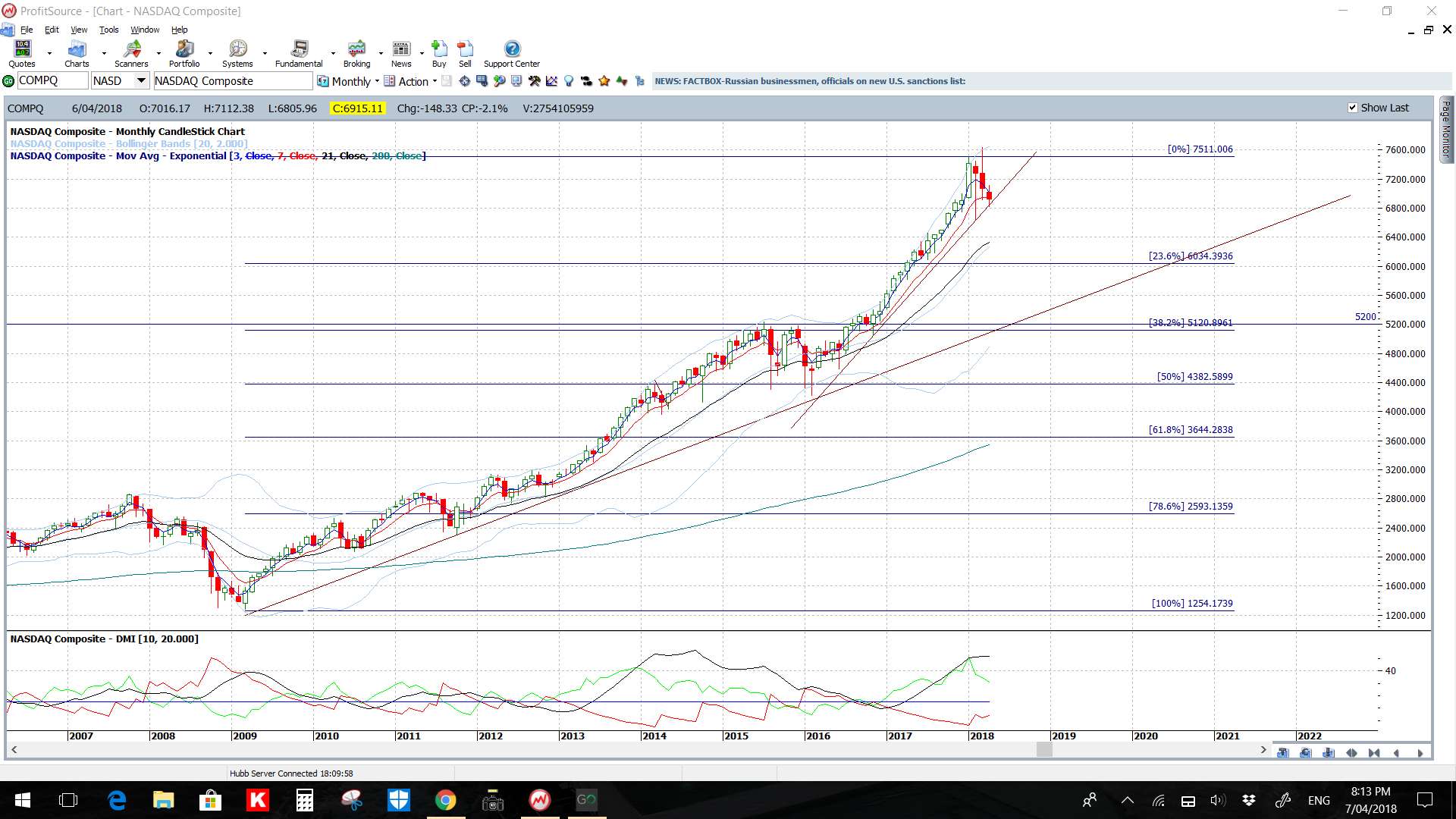Click the Mov Avg Exponential indicator label
Viewport: 1456px width, 819px height.
(218, 155)
